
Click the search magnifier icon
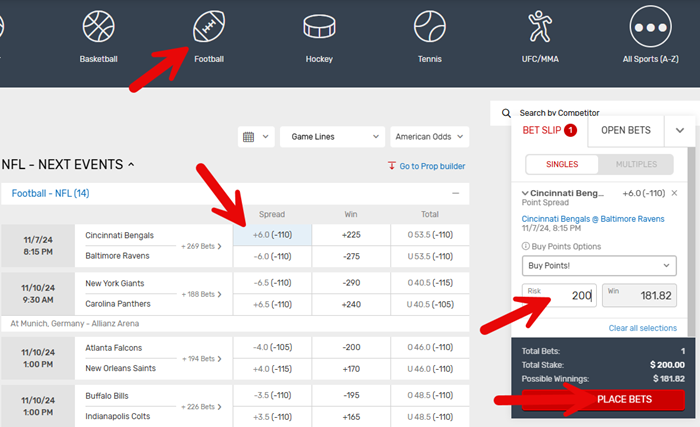tap(507, 113)
